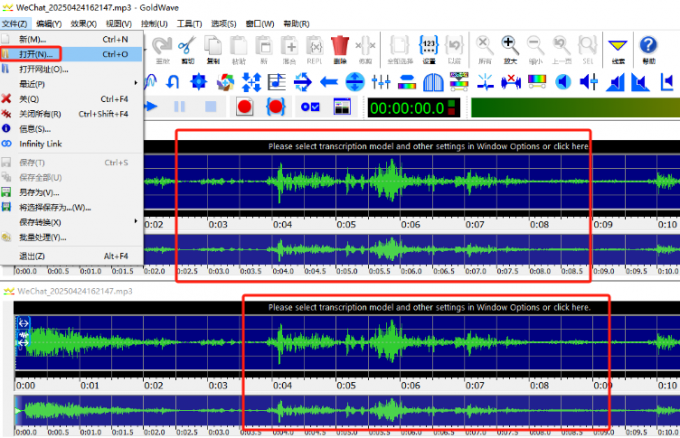Click the equalizer sliders effect icon

[381, 82]
